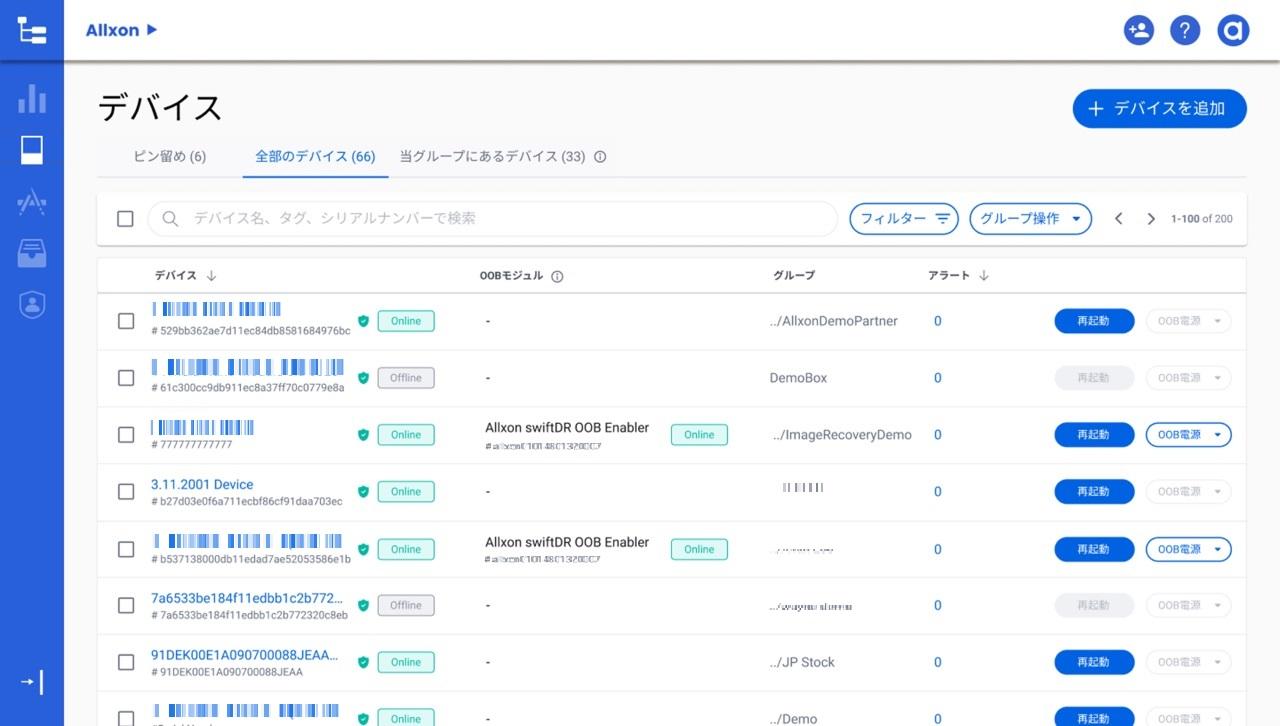1280x726 pixels.
Task: Expand Allxon group breadcrumb arrow
Action: 152,30
